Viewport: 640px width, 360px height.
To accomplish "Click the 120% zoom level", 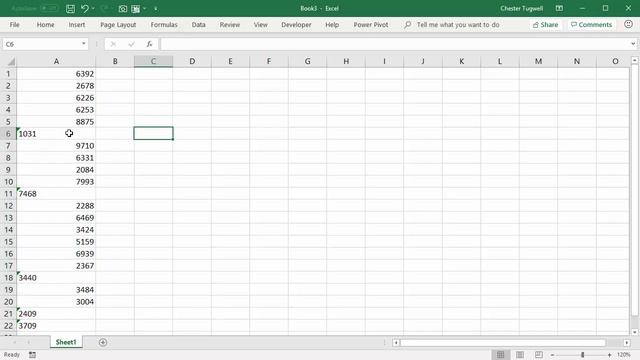I will pos(624,355).
